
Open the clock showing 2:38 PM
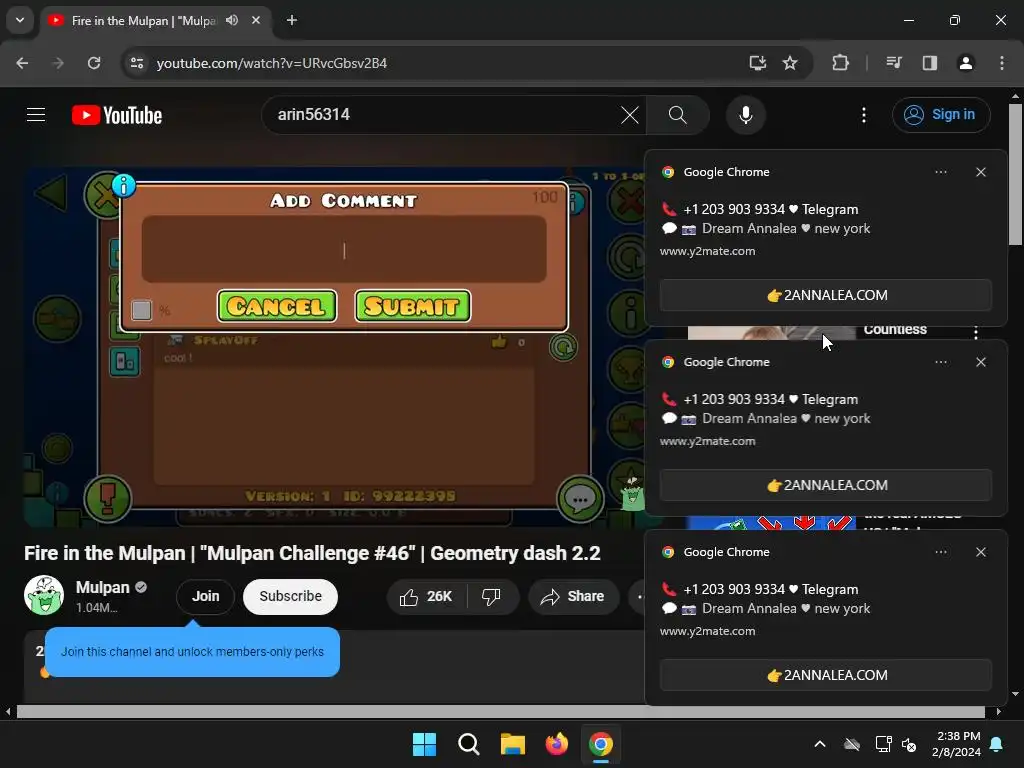[x=957, y=744]
